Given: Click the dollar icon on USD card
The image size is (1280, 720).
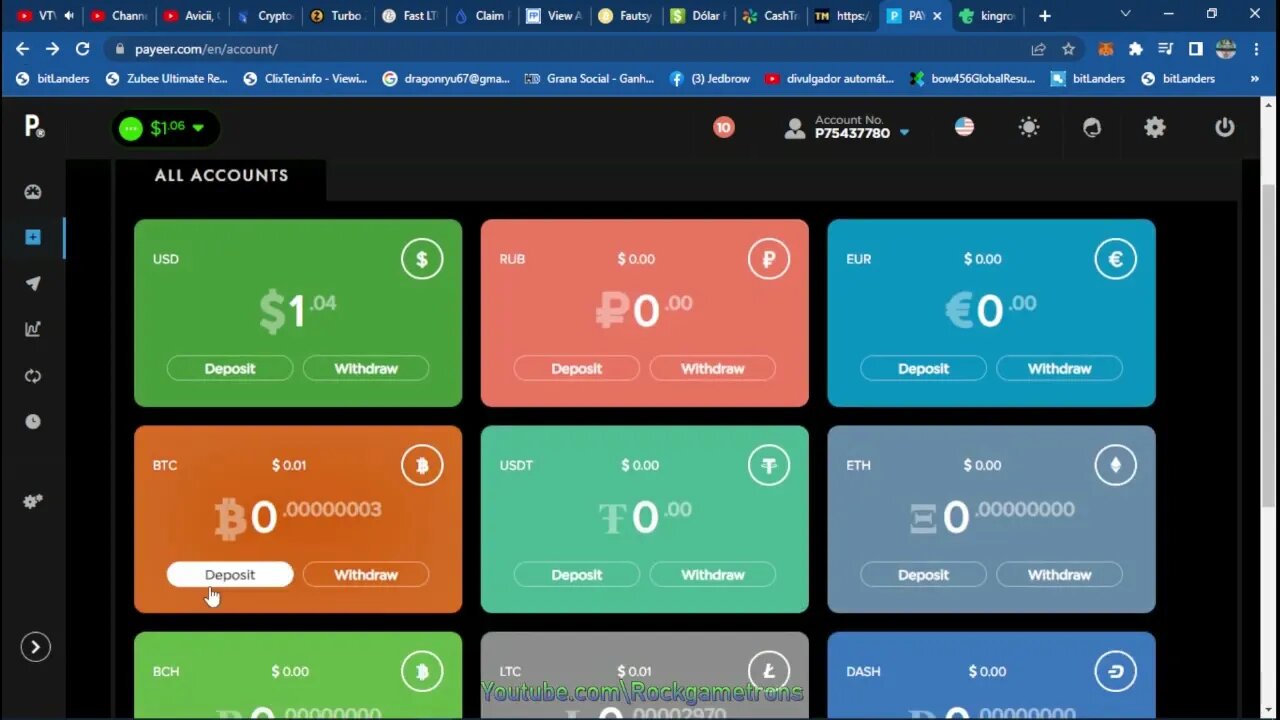Looking at the screenshot, I should [422, 259].
